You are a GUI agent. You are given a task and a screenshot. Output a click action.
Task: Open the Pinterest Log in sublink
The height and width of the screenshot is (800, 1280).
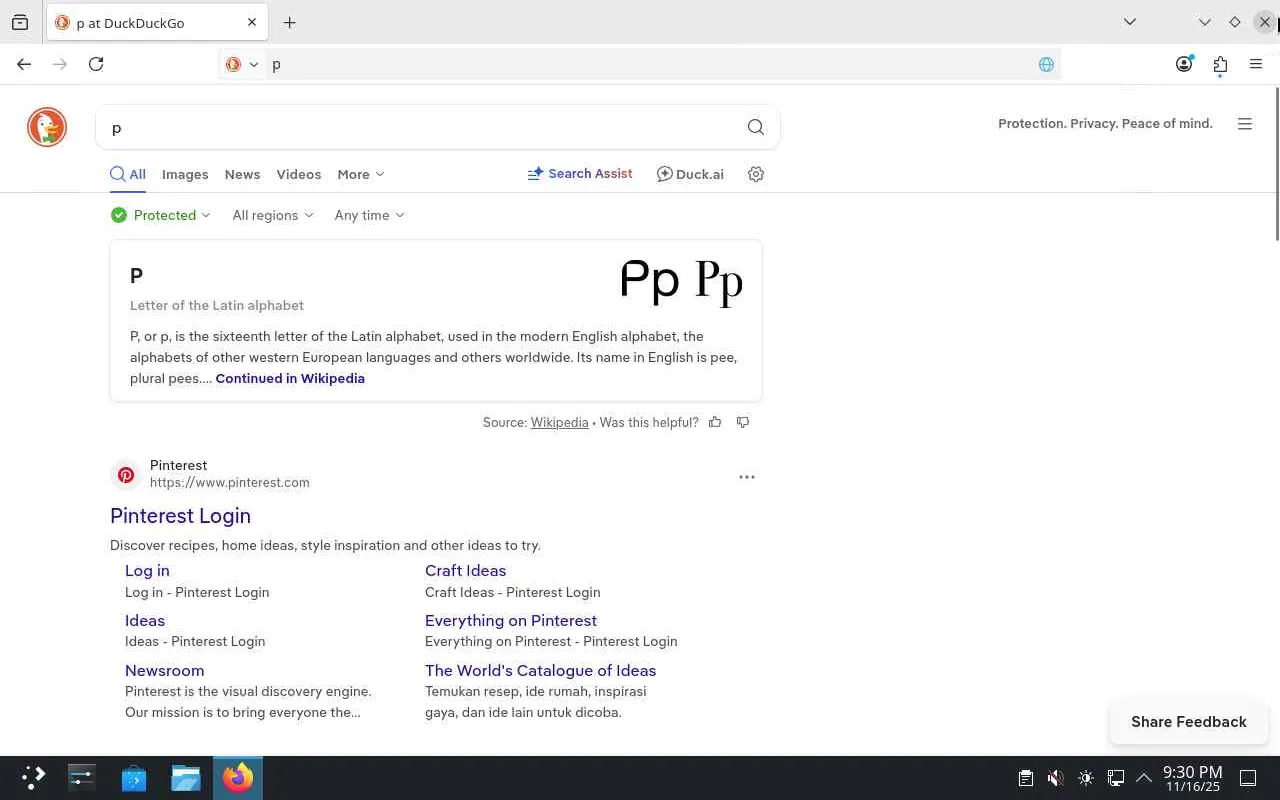click(147, 571)
